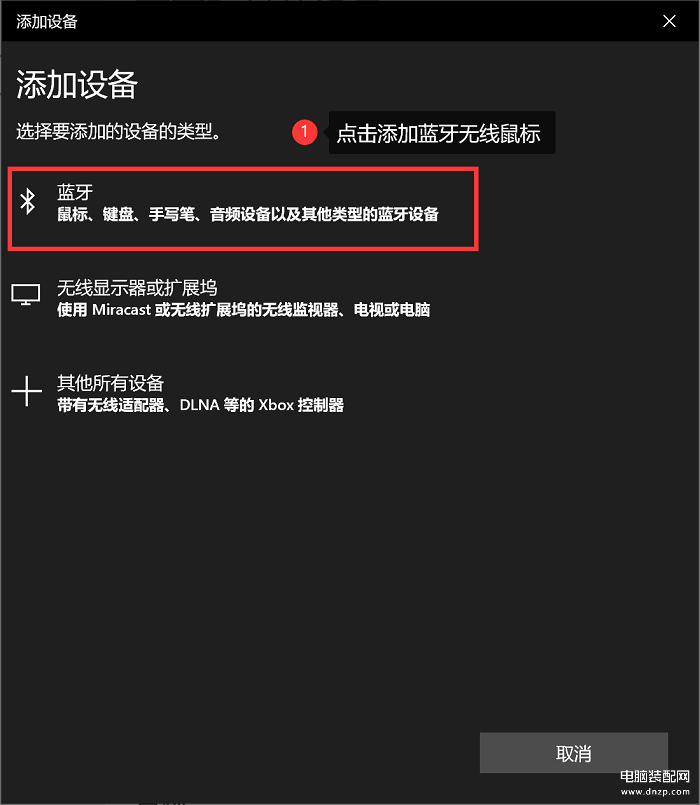Select the 蓝牙 option title
The width and height of the screenshot is (700, 805).
point(75,193)
